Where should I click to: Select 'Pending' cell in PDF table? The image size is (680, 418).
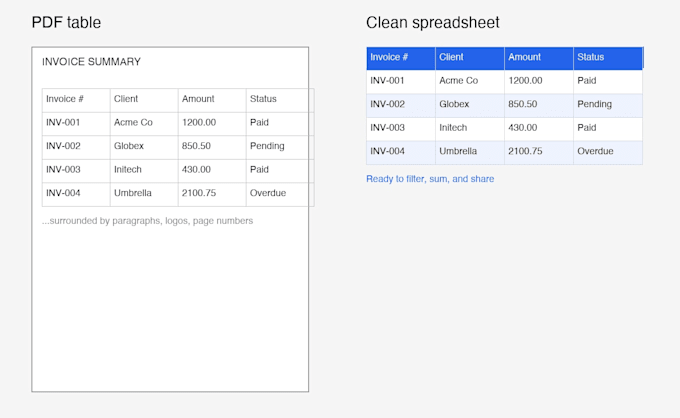coord(280,147)
